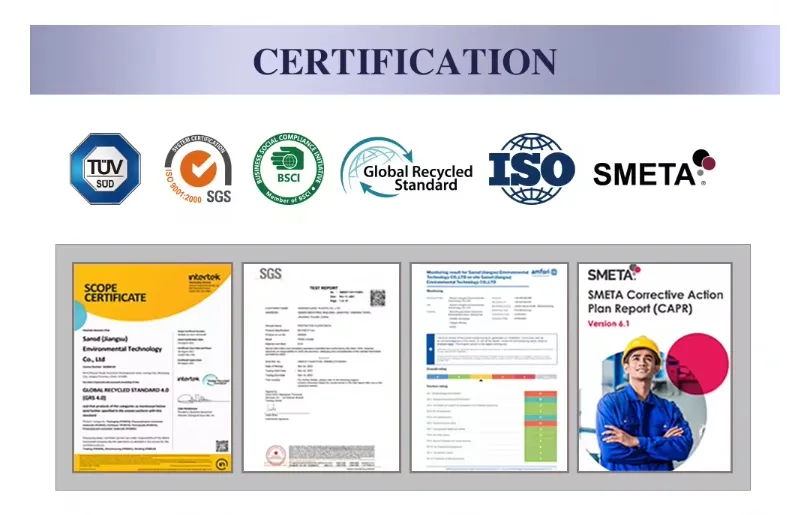Click the red stamp seal on SGS report

(x=275, y=455)
